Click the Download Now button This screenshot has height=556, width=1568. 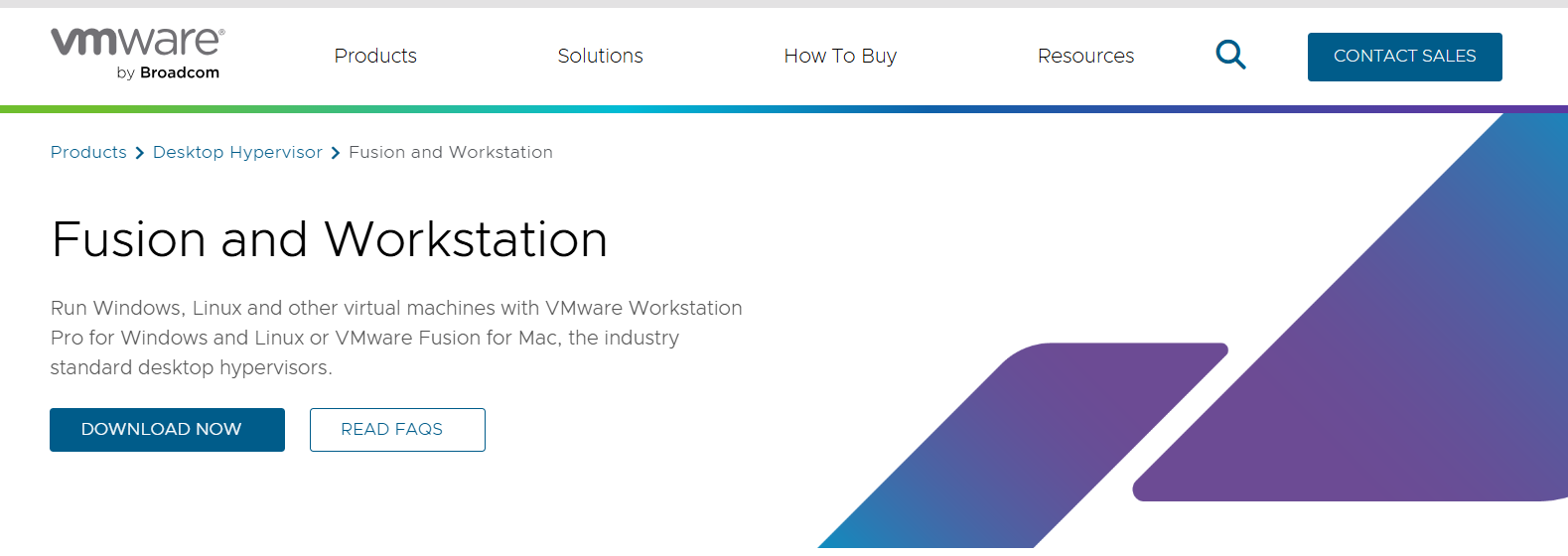click(167, 430)
